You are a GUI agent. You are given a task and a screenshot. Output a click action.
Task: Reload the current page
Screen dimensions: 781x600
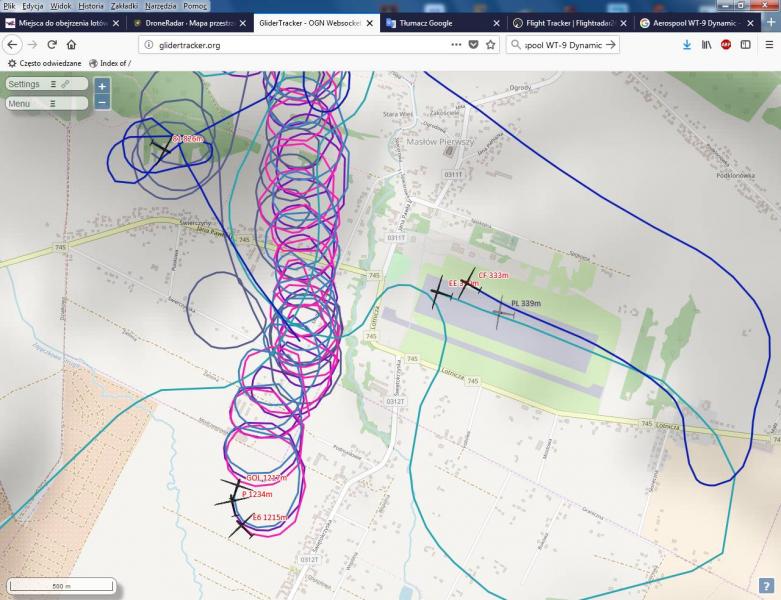tap(51, 44)
